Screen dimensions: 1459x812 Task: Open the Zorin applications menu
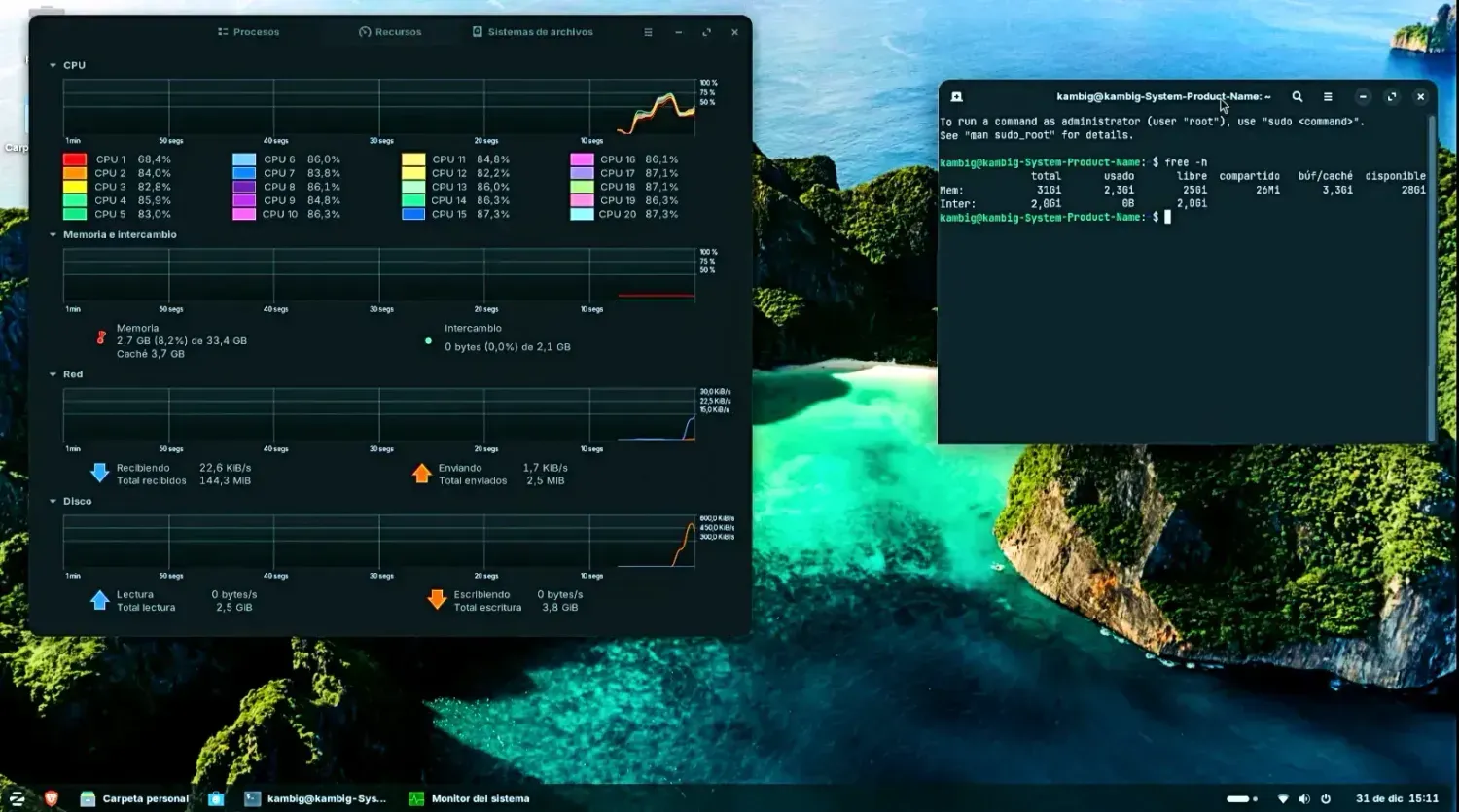[x=18, y=797]
